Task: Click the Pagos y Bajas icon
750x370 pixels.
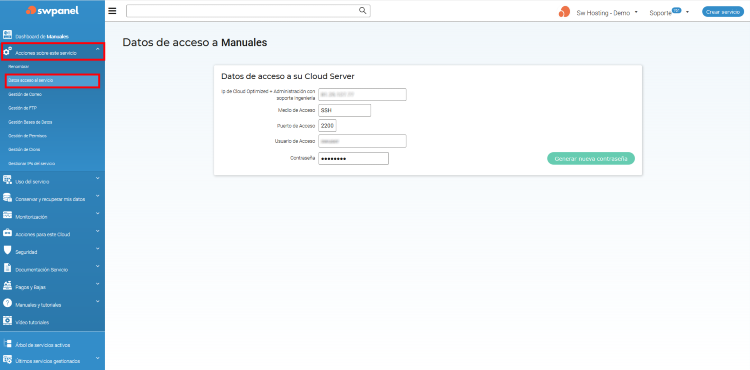Action: tap(7, 285)
